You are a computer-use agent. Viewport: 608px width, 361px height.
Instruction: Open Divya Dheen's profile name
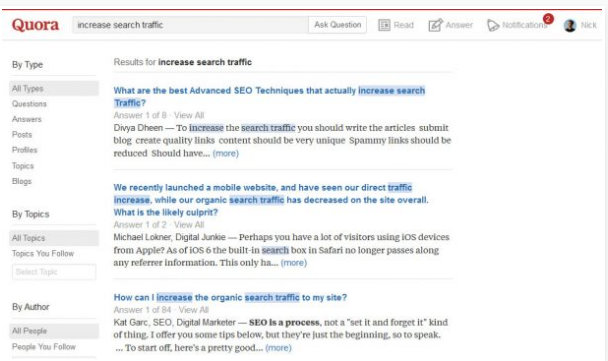[x=138, y=128]
